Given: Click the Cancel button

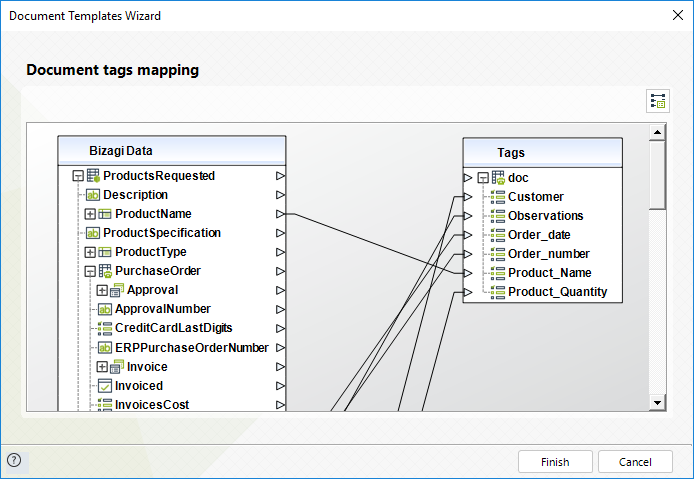Looking at the screenshot, I should click(635, 462).
